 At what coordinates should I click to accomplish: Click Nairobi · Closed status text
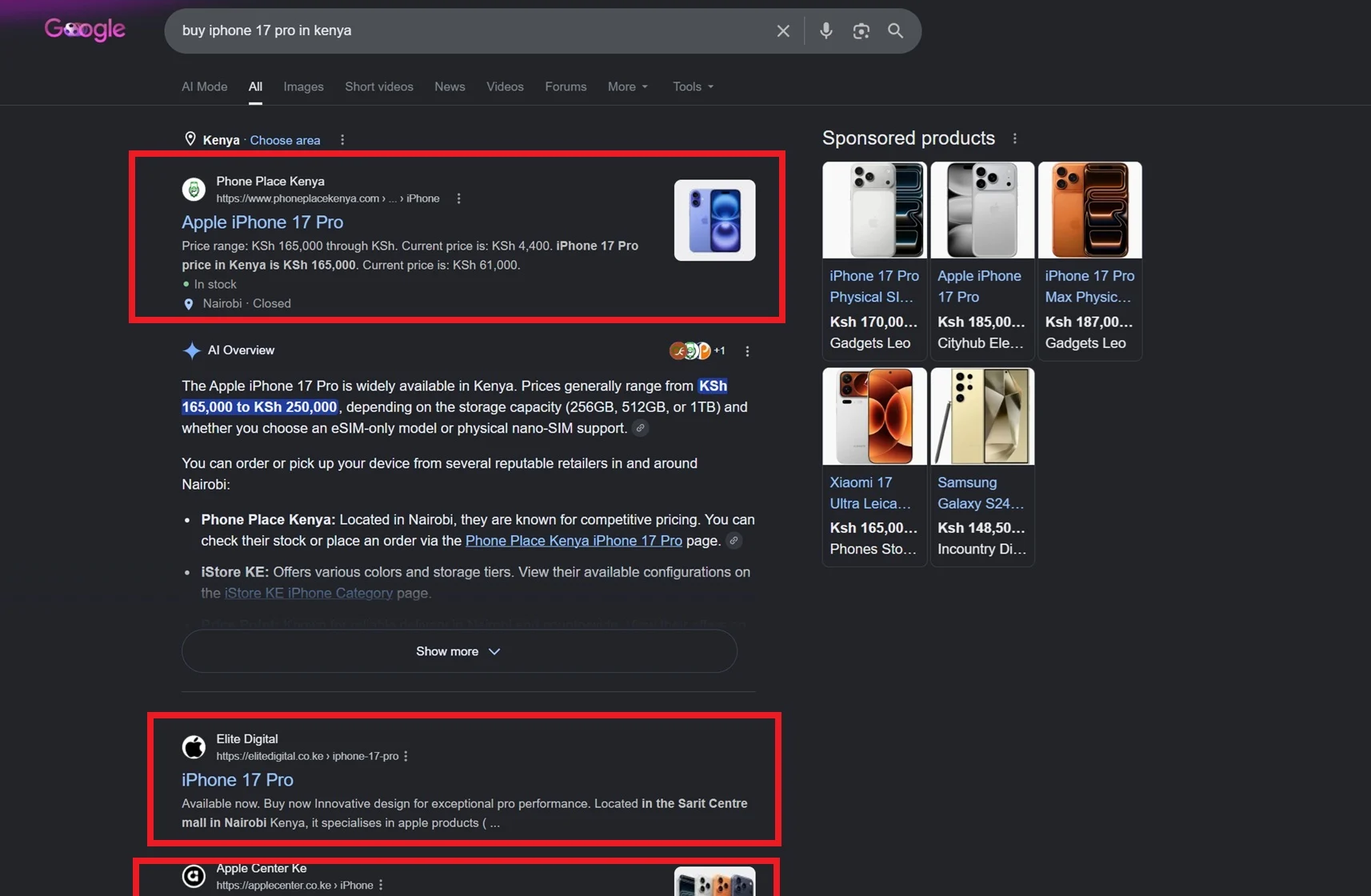click(247, 304)
